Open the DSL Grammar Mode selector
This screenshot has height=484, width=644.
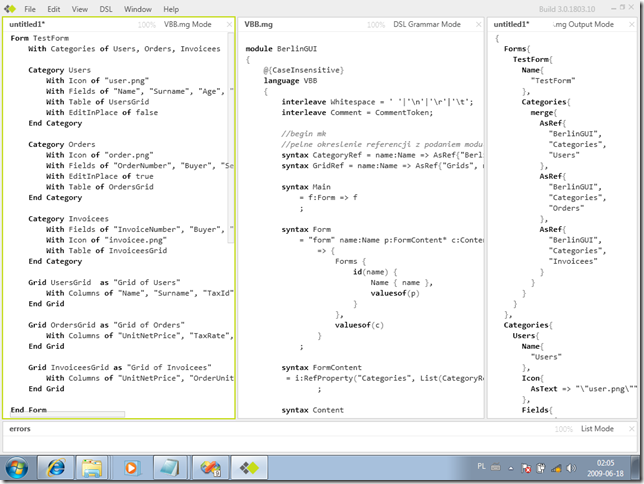pyautogui.click(x=427, y=24)
